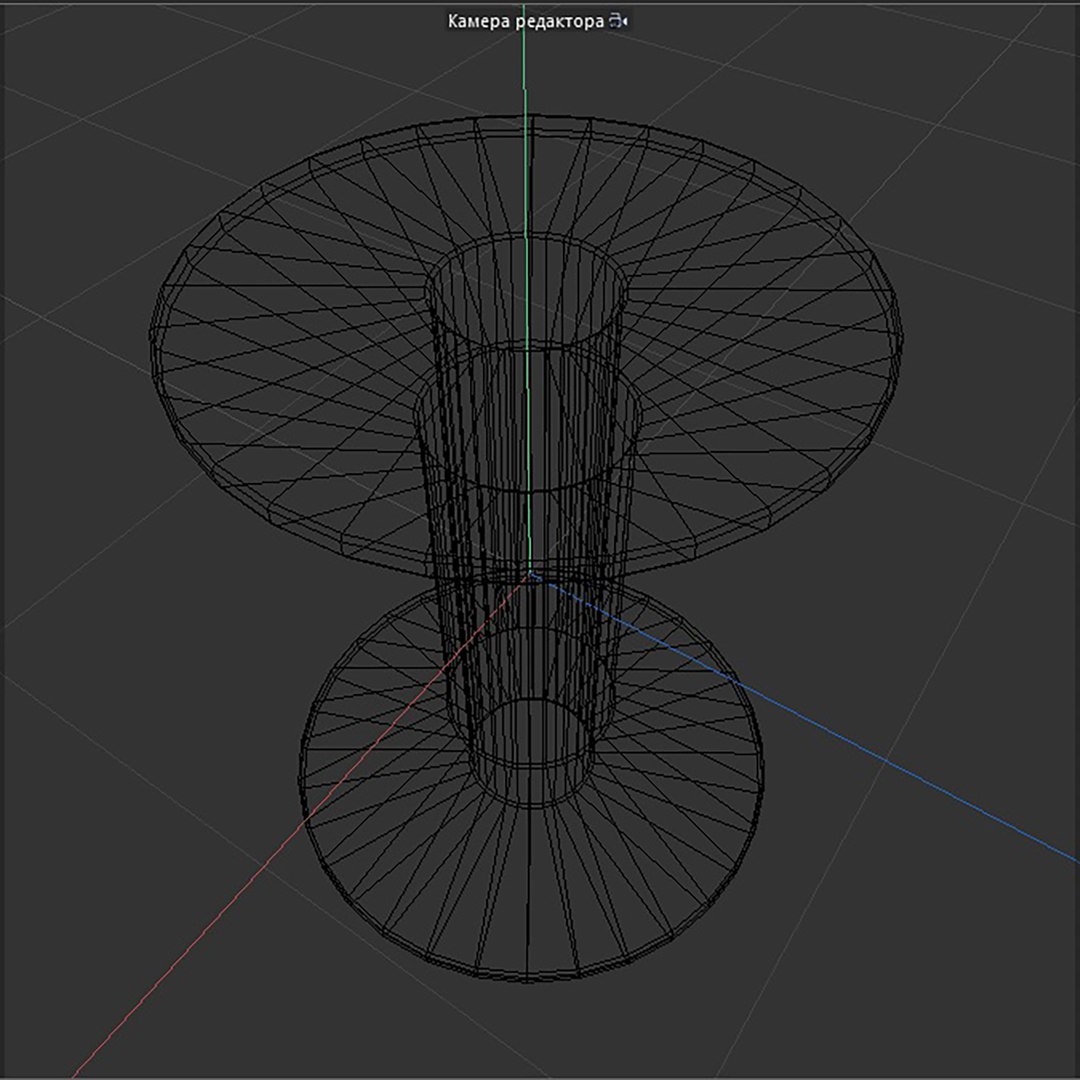Click the "Камера редактора" viewport label

click(x=526, y=21)
